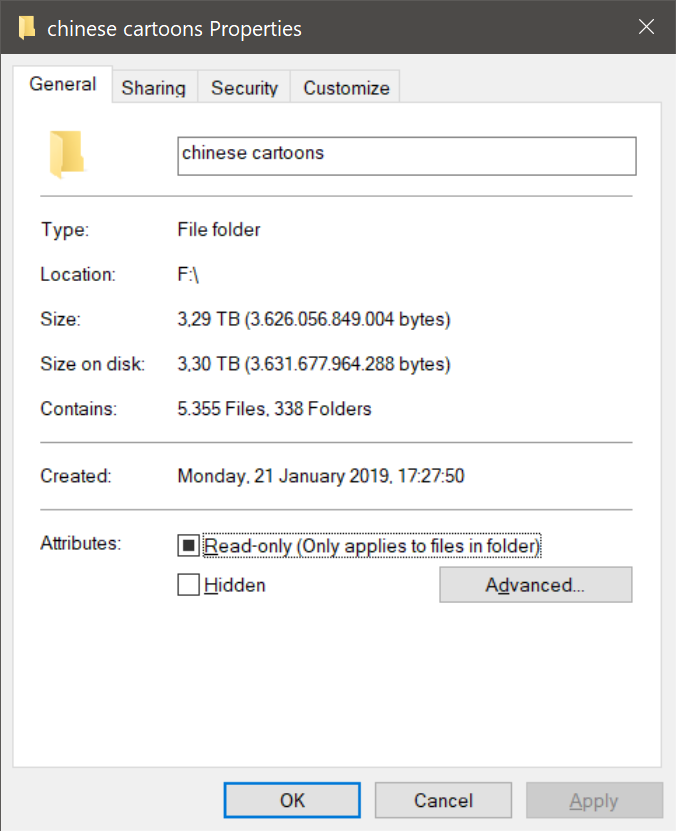
Task: Enable the Hidden attribute checkbox
Action: click(x=188, y=585)
